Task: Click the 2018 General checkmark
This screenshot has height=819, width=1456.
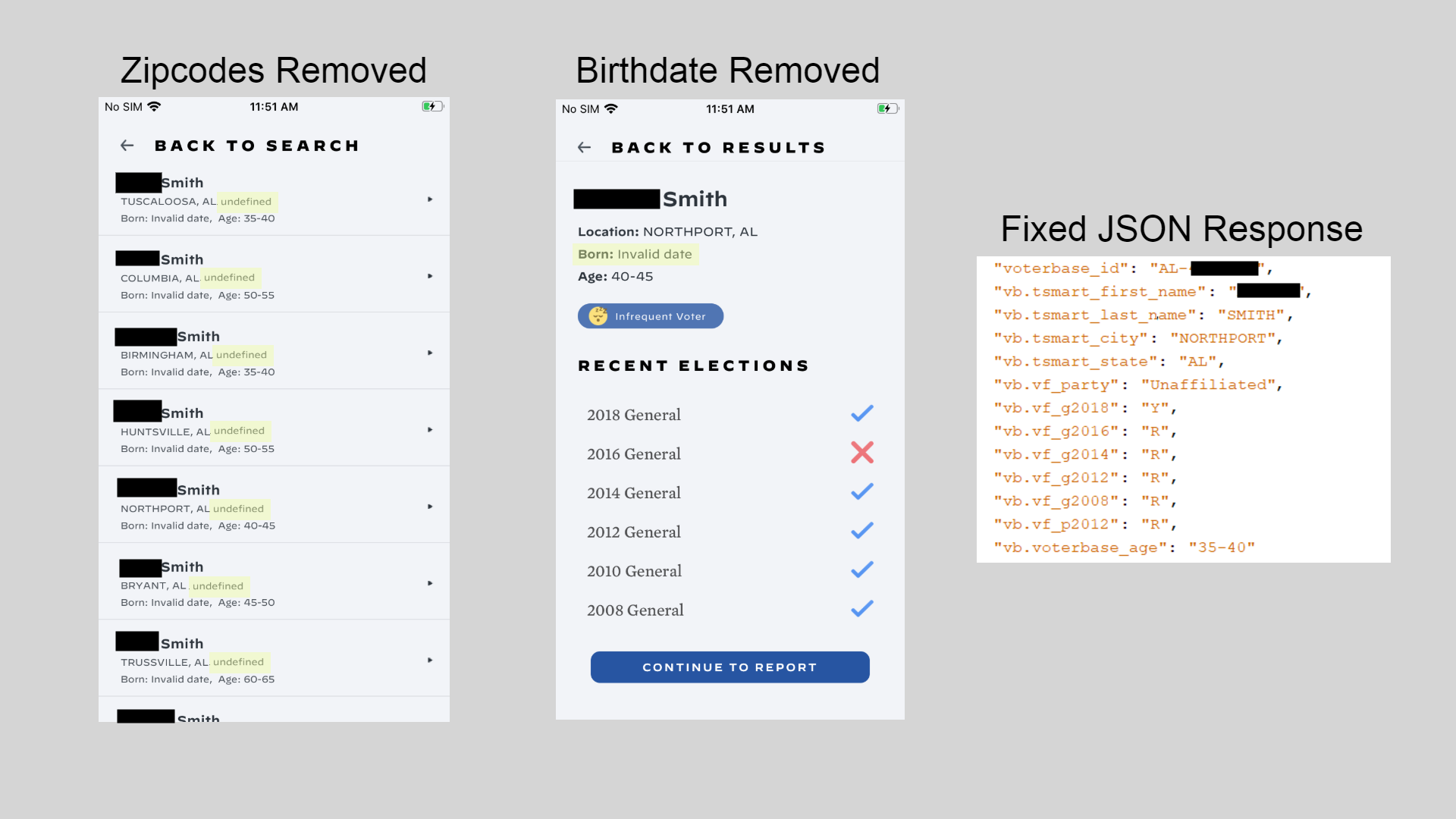Action: point(862,413)
